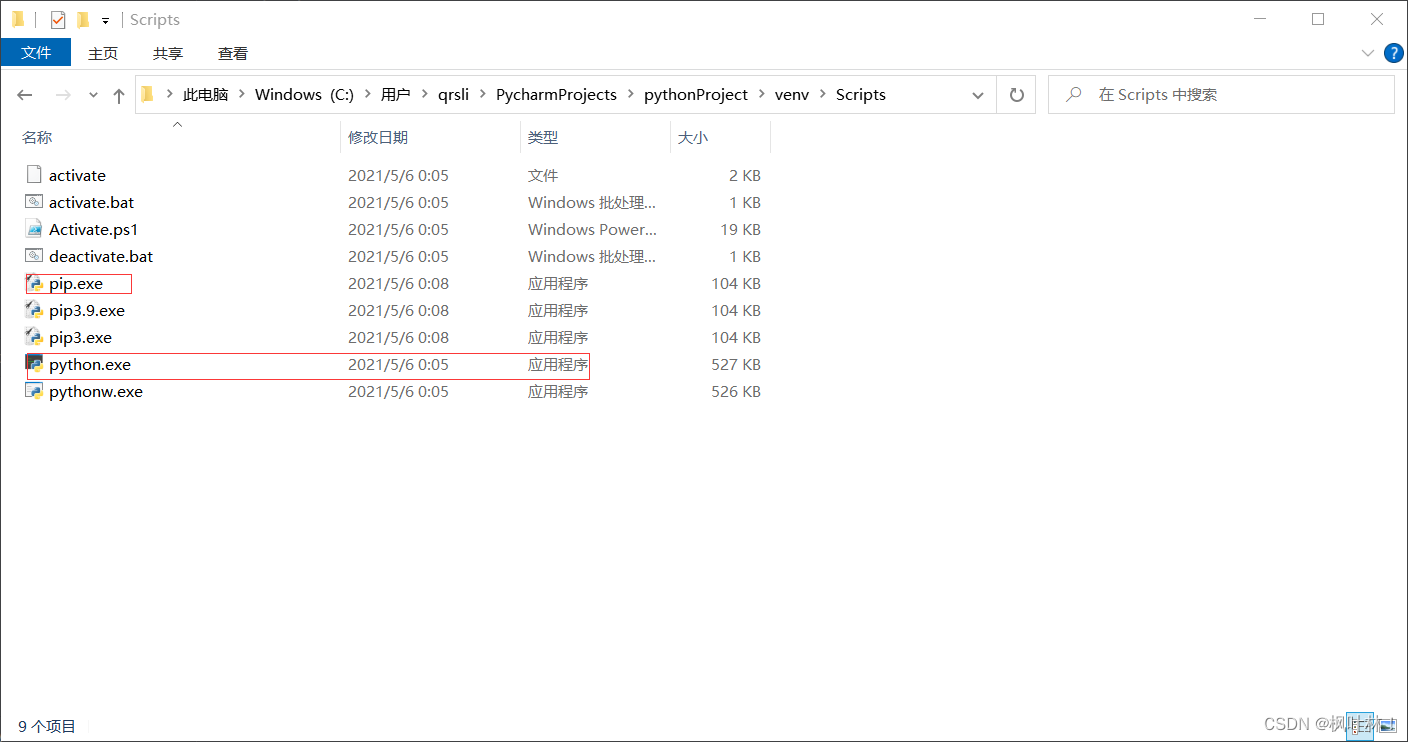Viewport: 1408px width, 742px height.
Task: Select the deactivate.bat file name
Action: pyautogui.click(x=101, y=256)
